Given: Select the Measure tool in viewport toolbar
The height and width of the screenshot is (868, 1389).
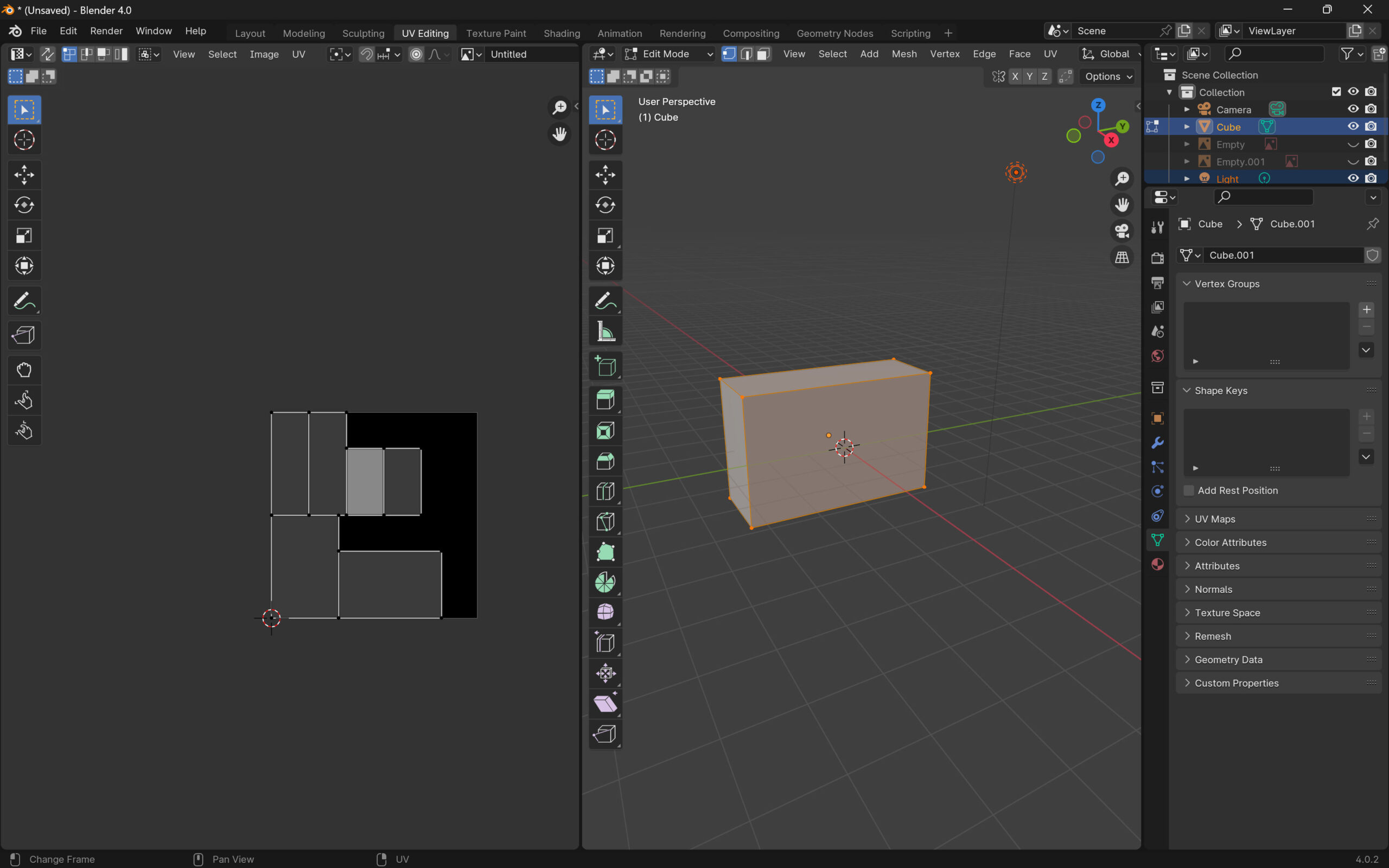Looking at the screenshot, I should pyautogui.click(x=605, y=332).
